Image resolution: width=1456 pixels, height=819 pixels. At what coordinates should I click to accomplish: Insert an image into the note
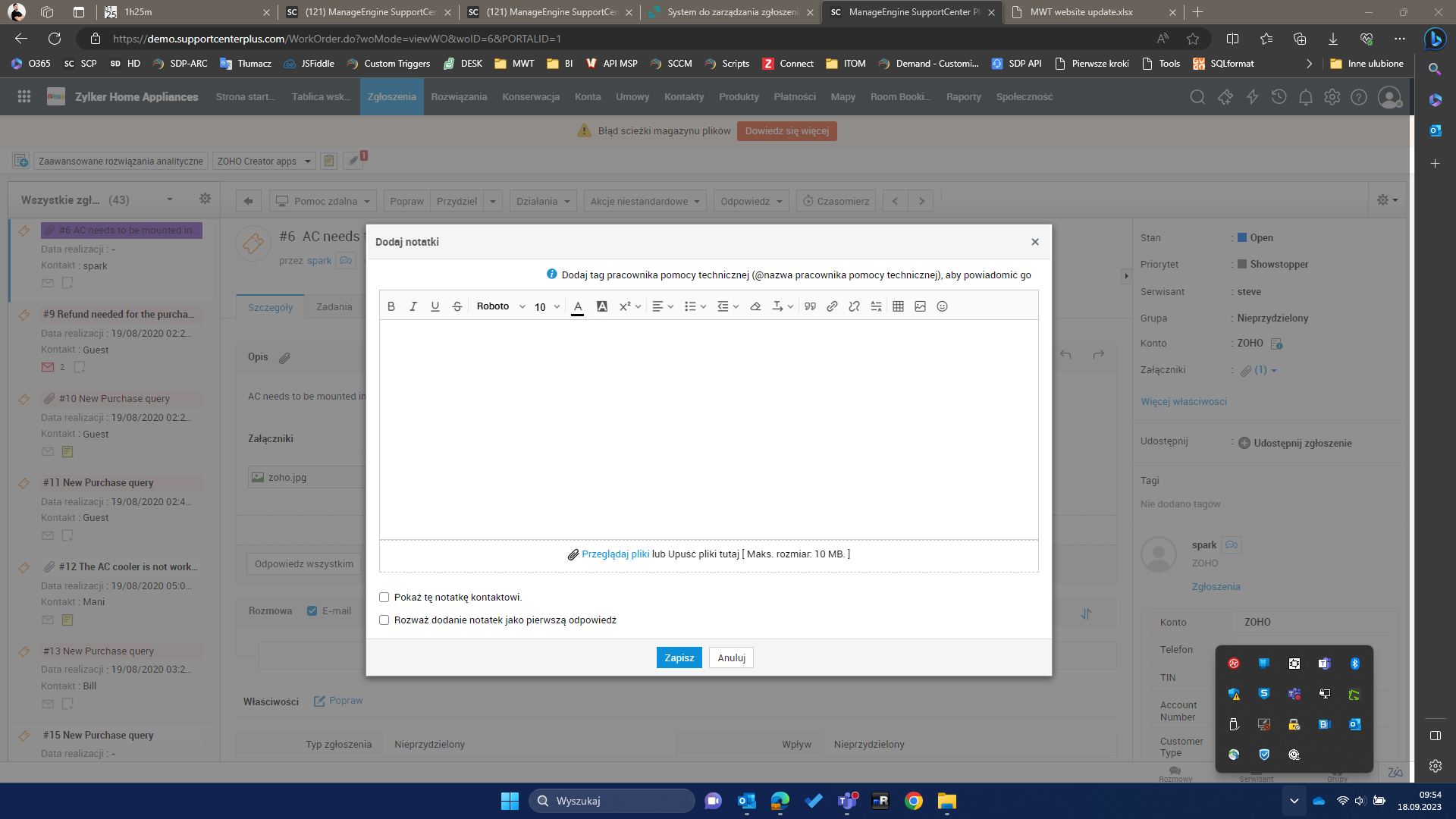tap(920, 306)
